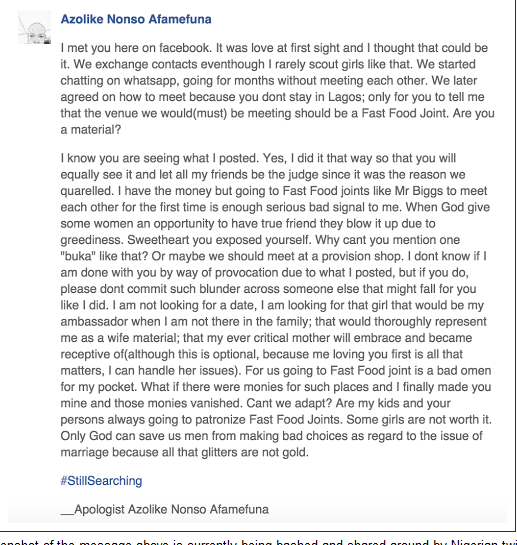Click the quoted word "buka"
517x545 pixels.
click(78, 256)
